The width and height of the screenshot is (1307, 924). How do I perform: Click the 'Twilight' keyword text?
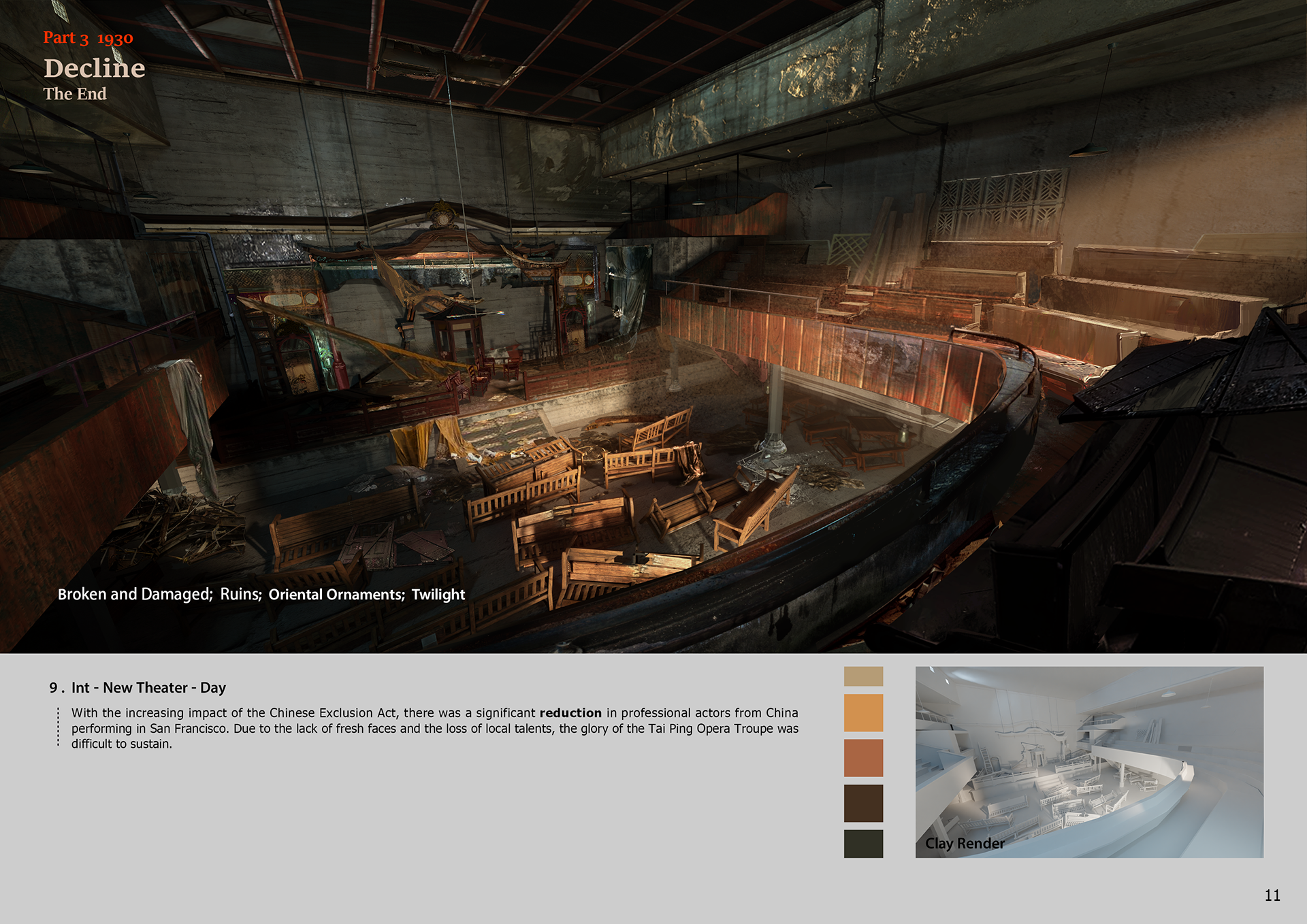pos(438,594)
